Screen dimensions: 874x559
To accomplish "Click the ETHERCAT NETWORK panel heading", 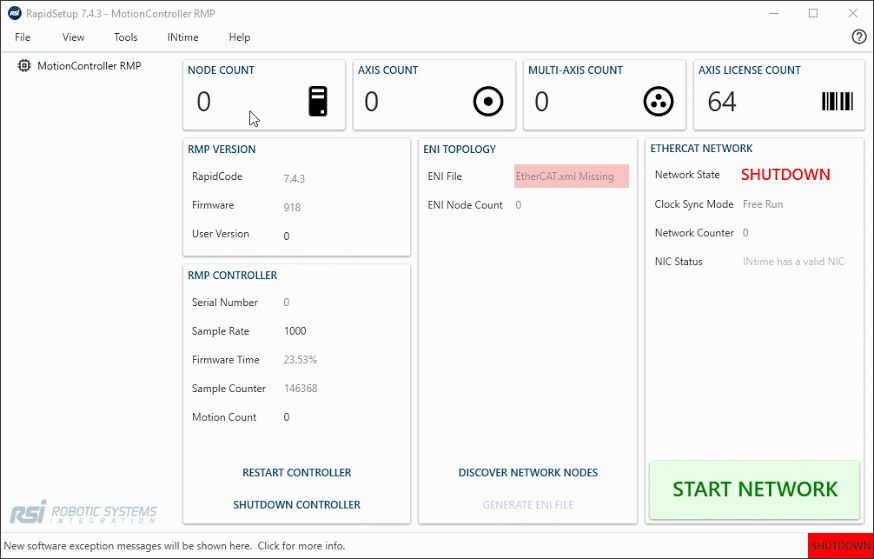I will point(701,148).
